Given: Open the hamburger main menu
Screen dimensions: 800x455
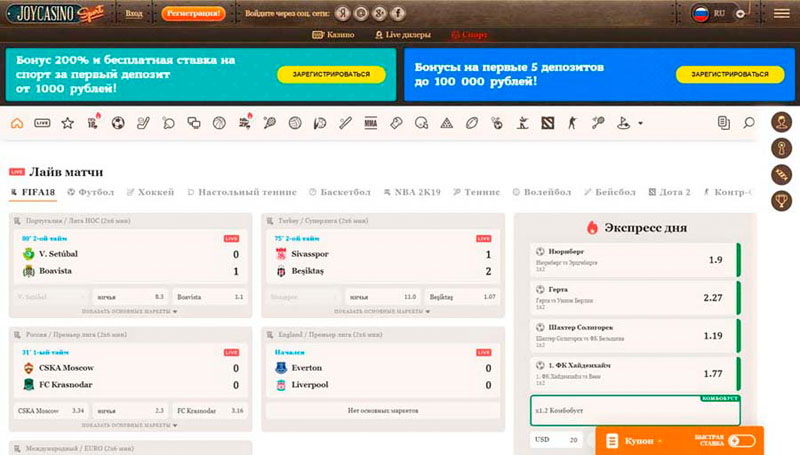Looking at the screenshot, I should coord(781,13).
